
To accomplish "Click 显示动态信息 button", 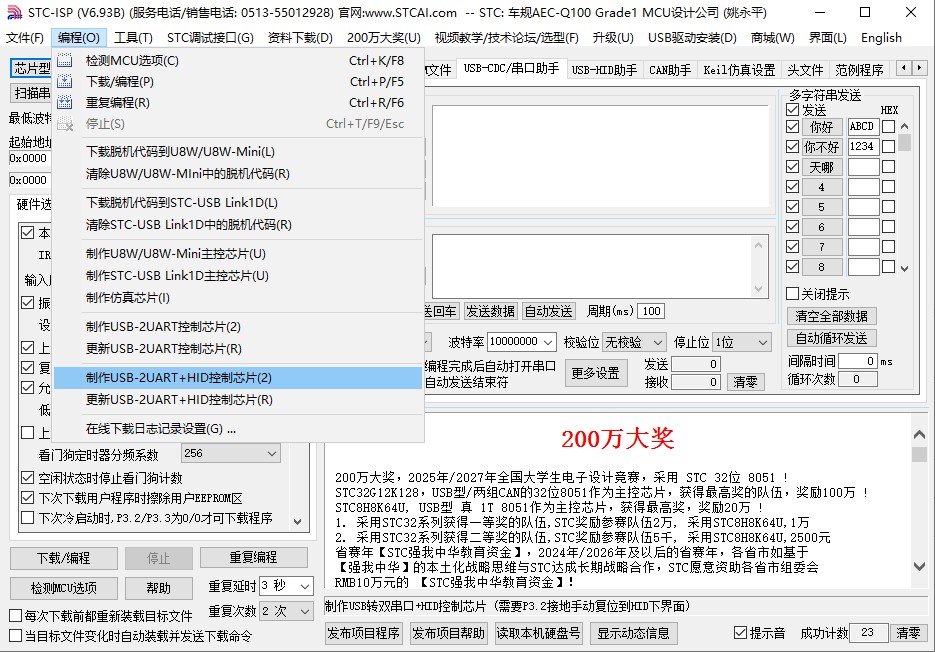I will pos(633,633).
